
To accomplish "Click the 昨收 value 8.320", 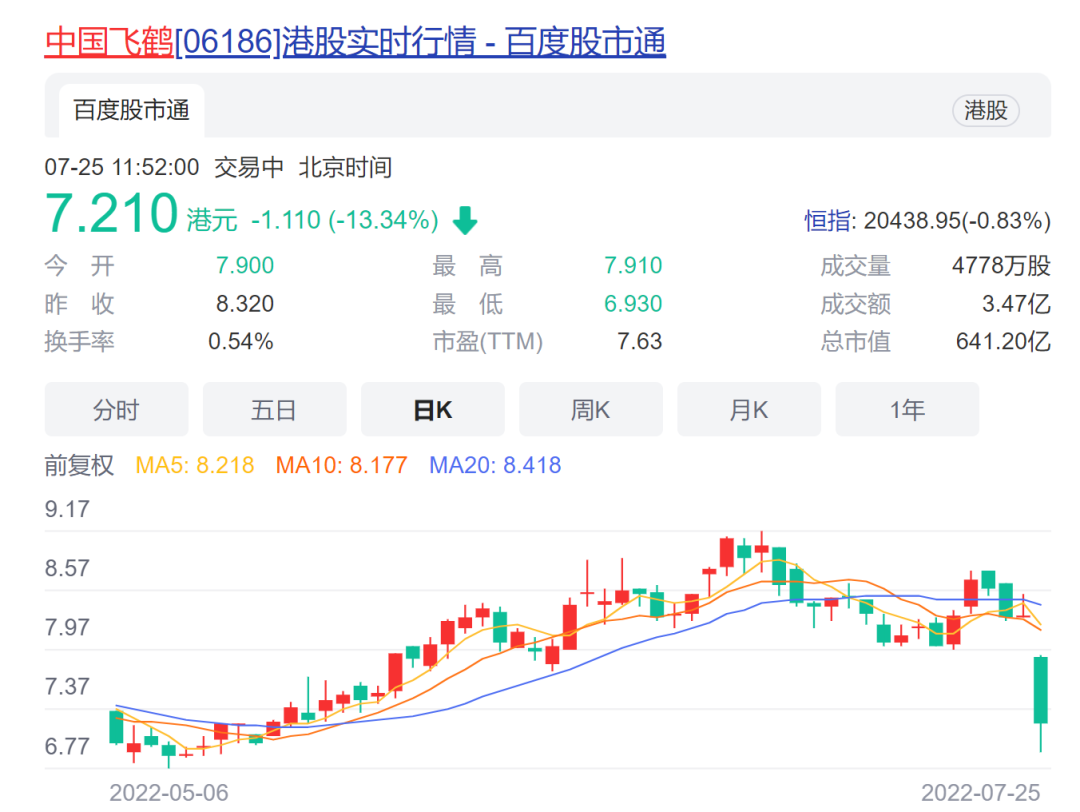I will coord(245,304).
